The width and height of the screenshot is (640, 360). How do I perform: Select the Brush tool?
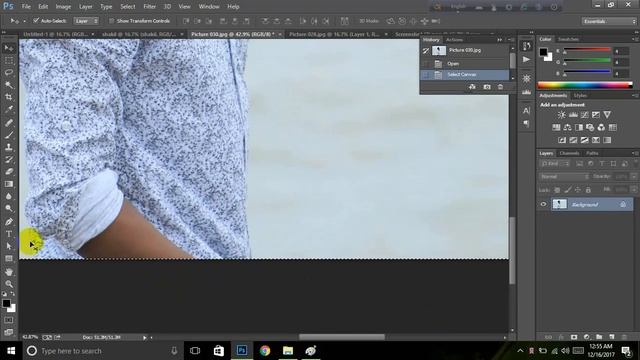(x=9, y=135)
